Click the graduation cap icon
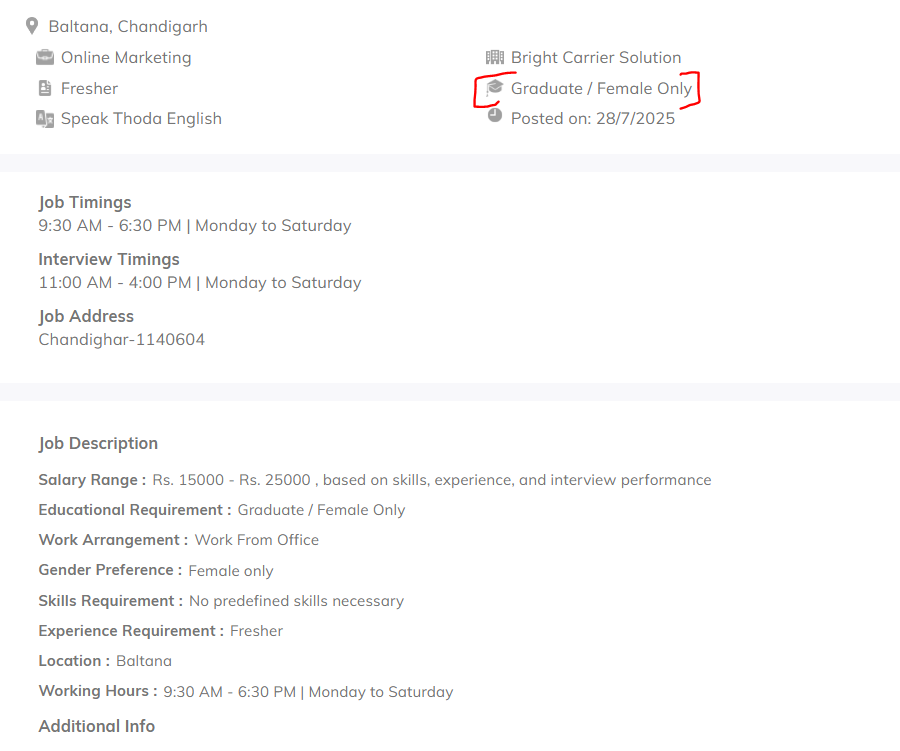Screen dimensions: 900x751 click(495, 88)
